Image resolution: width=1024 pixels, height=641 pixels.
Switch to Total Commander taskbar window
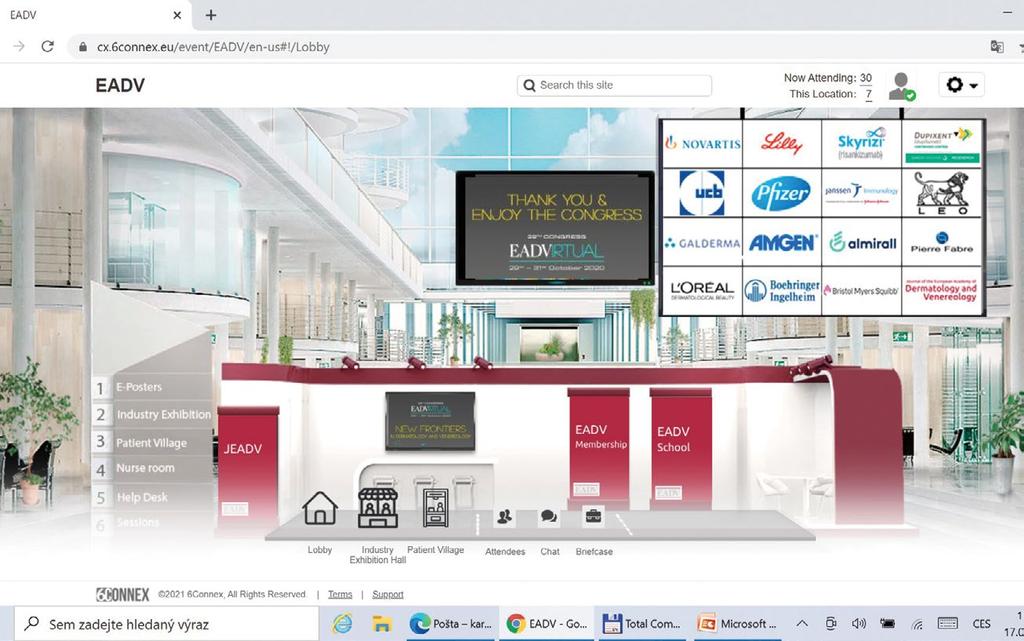tap(641, 624)
